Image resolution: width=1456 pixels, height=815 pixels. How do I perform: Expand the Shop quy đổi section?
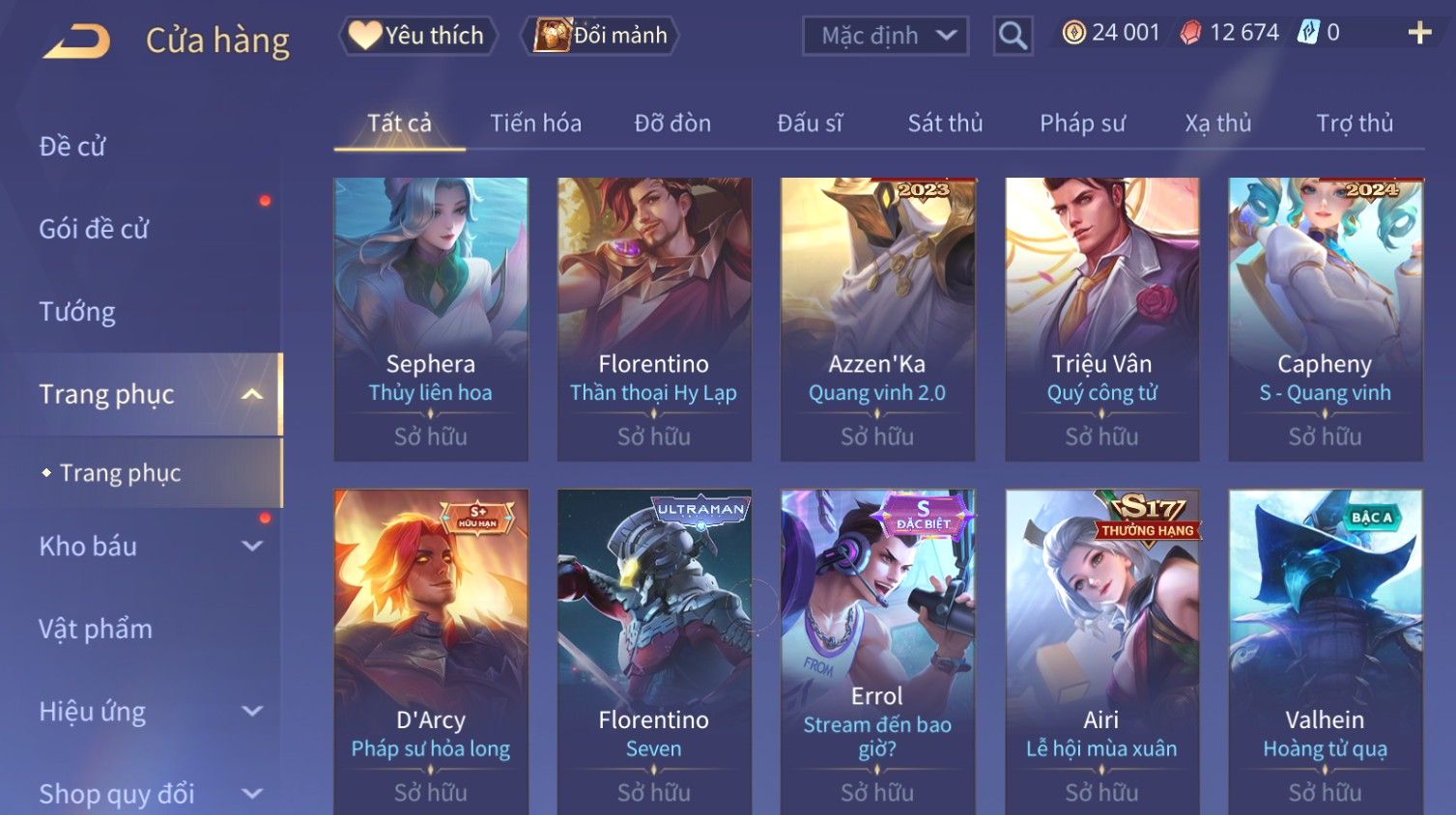(x=252, y=794)
